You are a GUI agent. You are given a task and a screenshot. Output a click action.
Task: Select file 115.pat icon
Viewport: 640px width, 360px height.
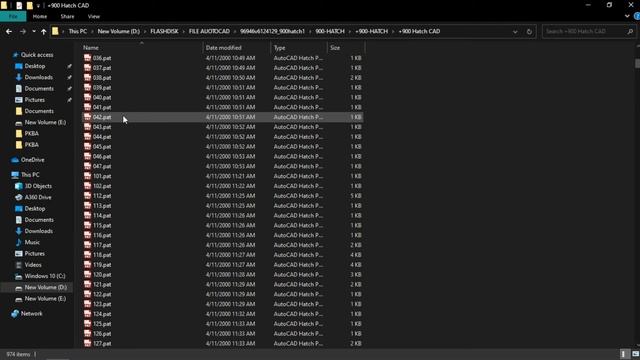(x=87, y=225)
